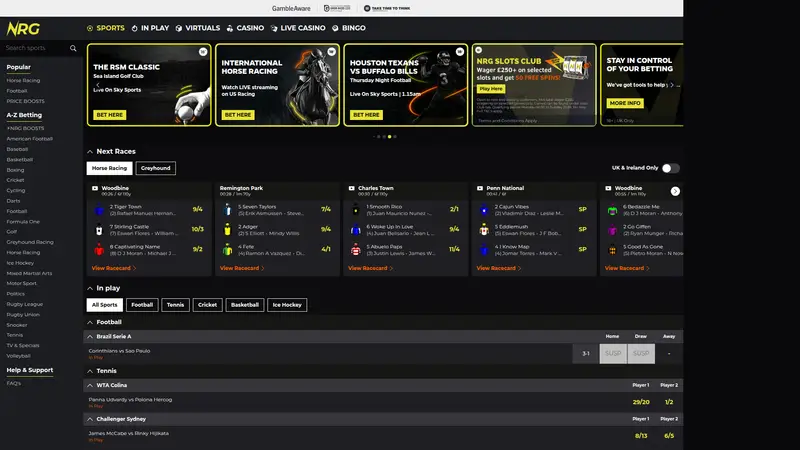The width and height of the screenshot is (800, 450).
Task: Click the info icon on RSM Classic banner
Action: (203, 52)
